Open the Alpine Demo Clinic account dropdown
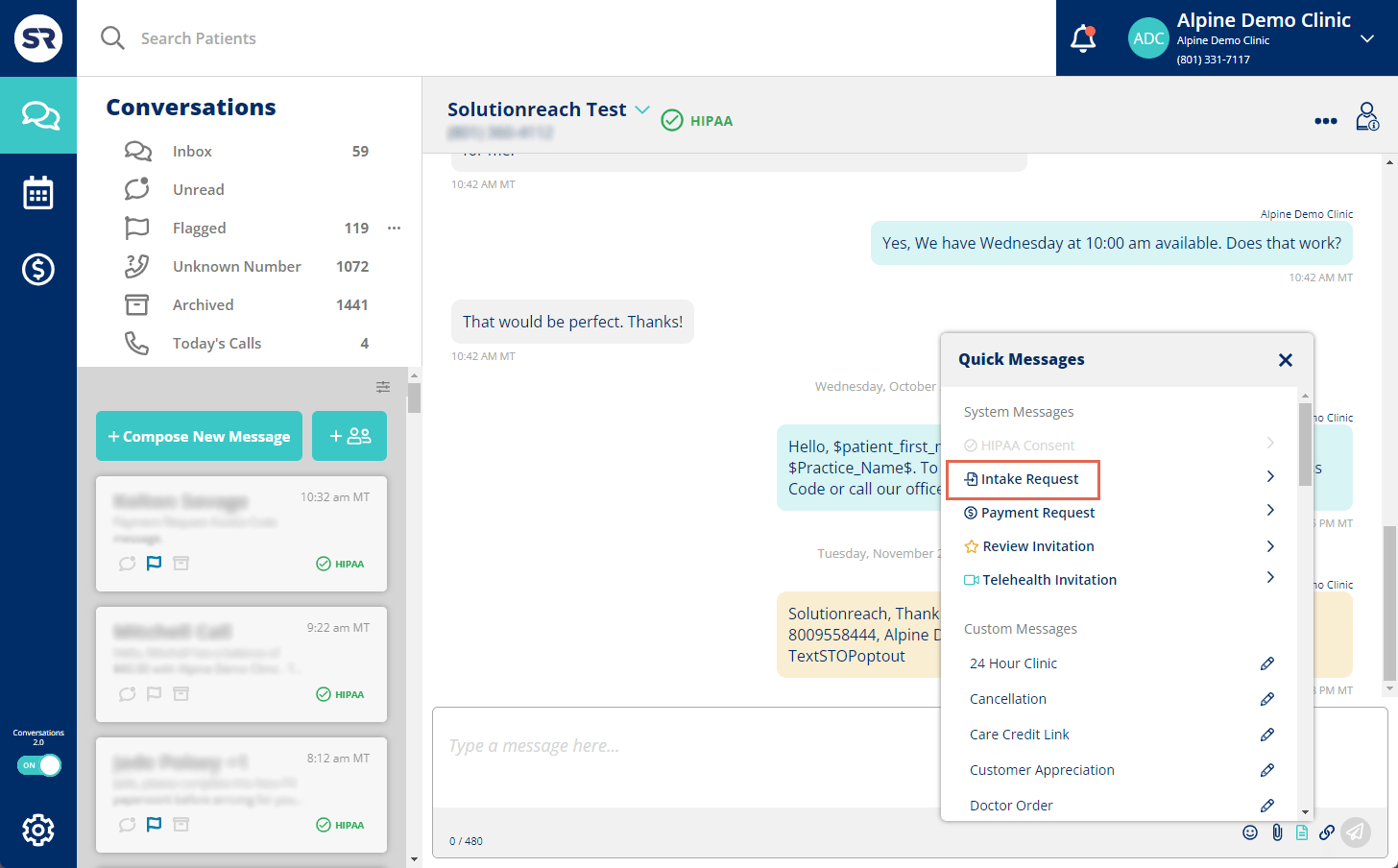Screen dimensions: 1398x868 tap(1366, 38)
